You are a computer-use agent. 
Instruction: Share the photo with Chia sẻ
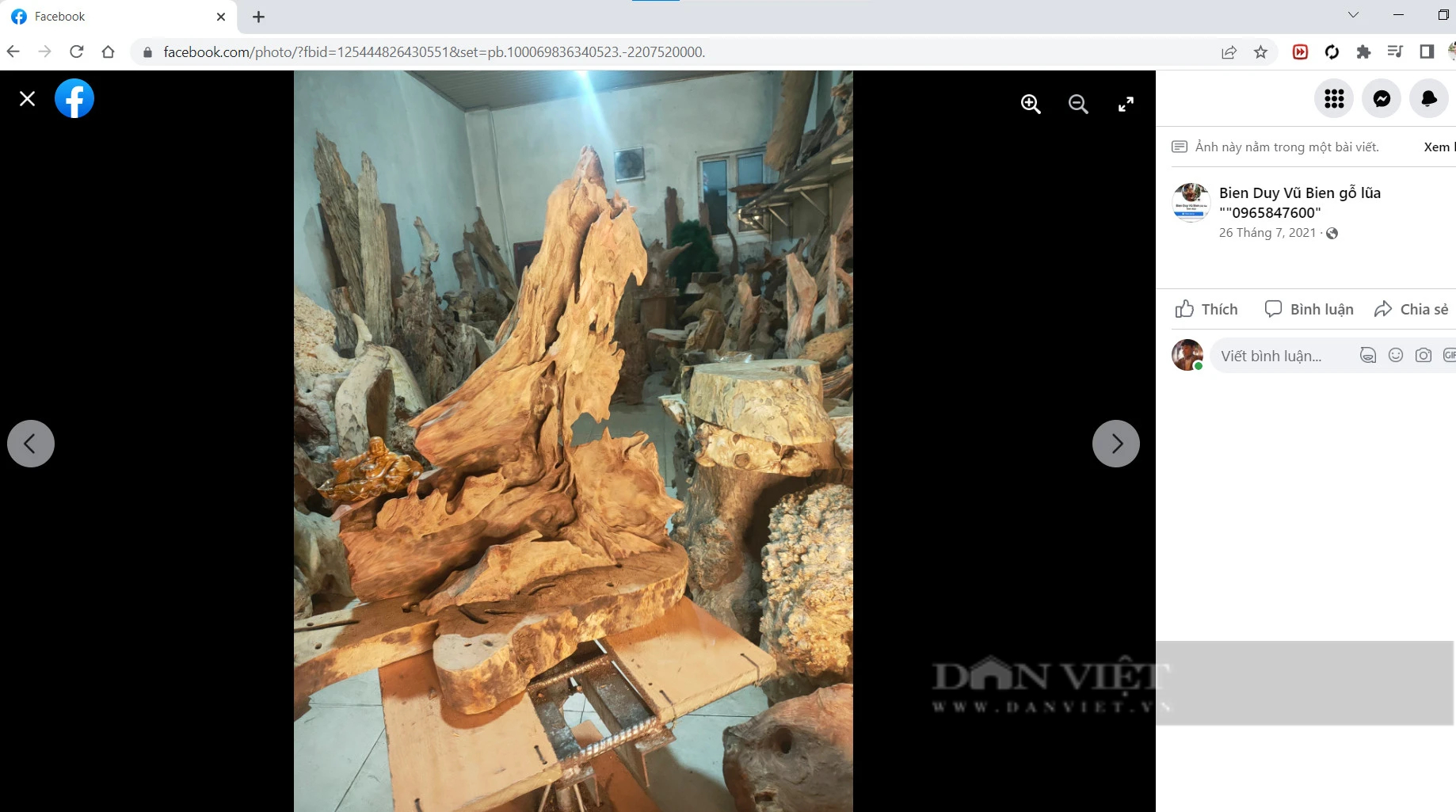click(1412, 310)
